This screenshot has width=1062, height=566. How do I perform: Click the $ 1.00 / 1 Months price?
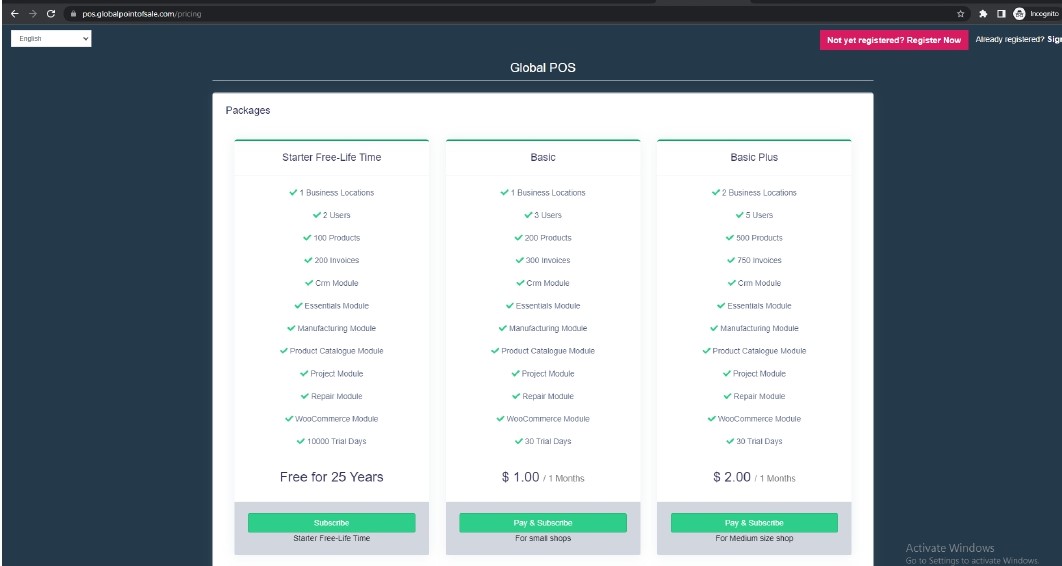tap(542, 478)
